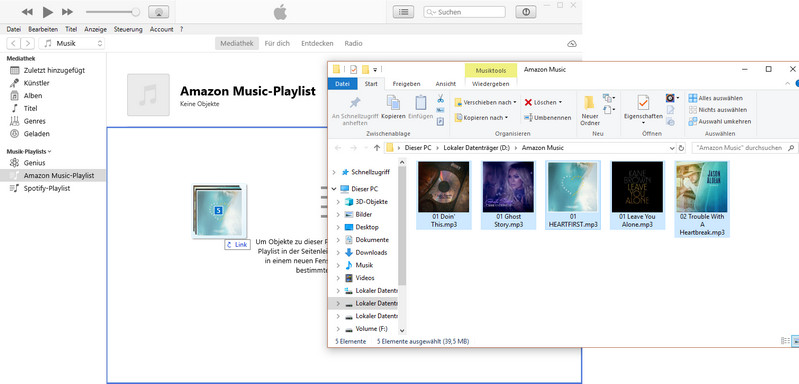
Task: Start playback with the iTunes play button
Action: point(47,12)
